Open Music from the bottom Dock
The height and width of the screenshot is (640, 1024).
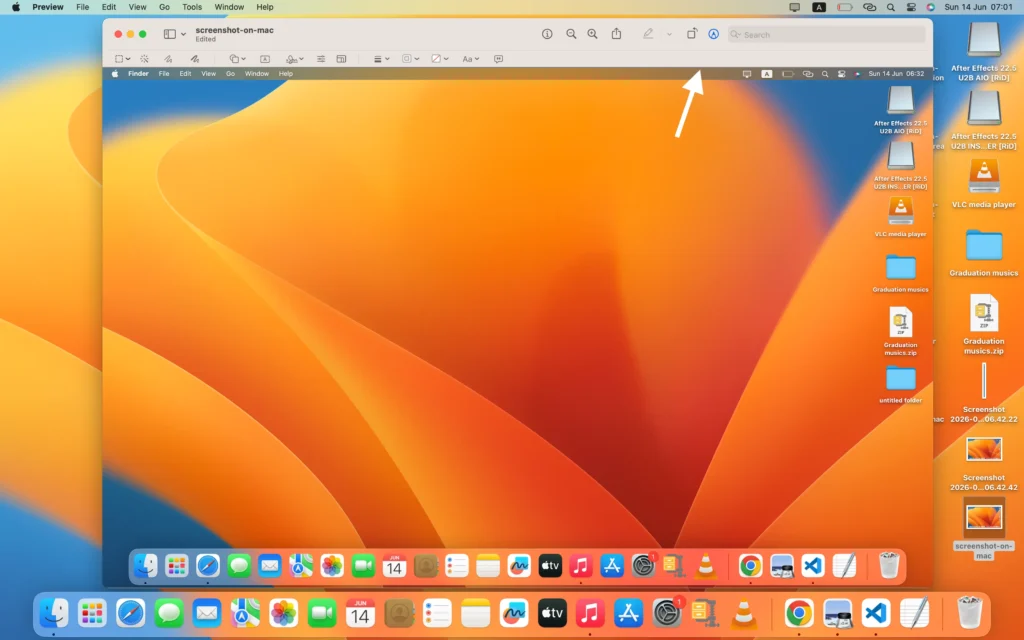click(x=590, y=613)
